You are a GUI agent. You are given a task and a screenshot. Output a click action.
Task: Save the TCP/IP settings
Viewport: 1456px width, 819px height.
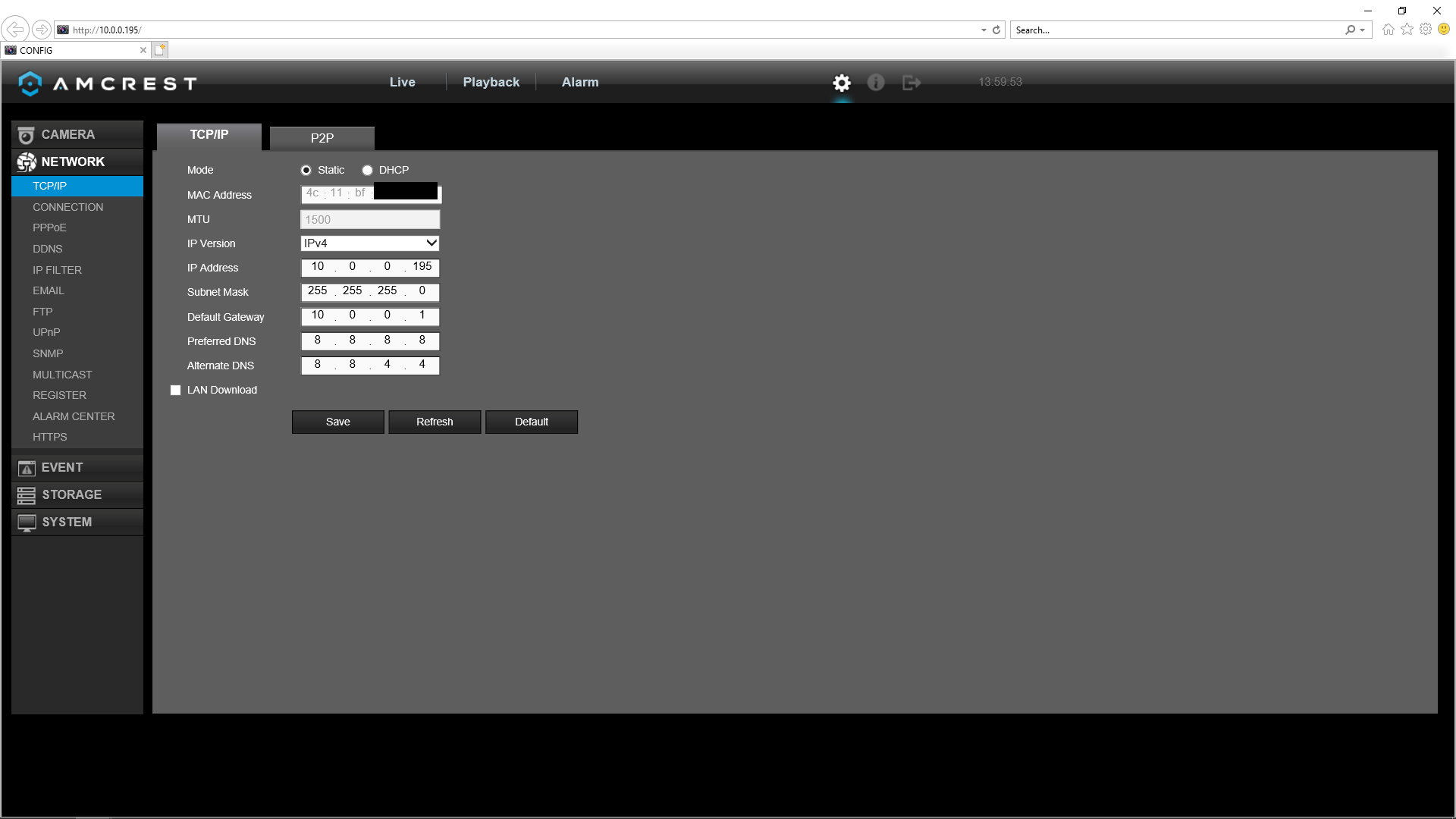coord(338,422)
